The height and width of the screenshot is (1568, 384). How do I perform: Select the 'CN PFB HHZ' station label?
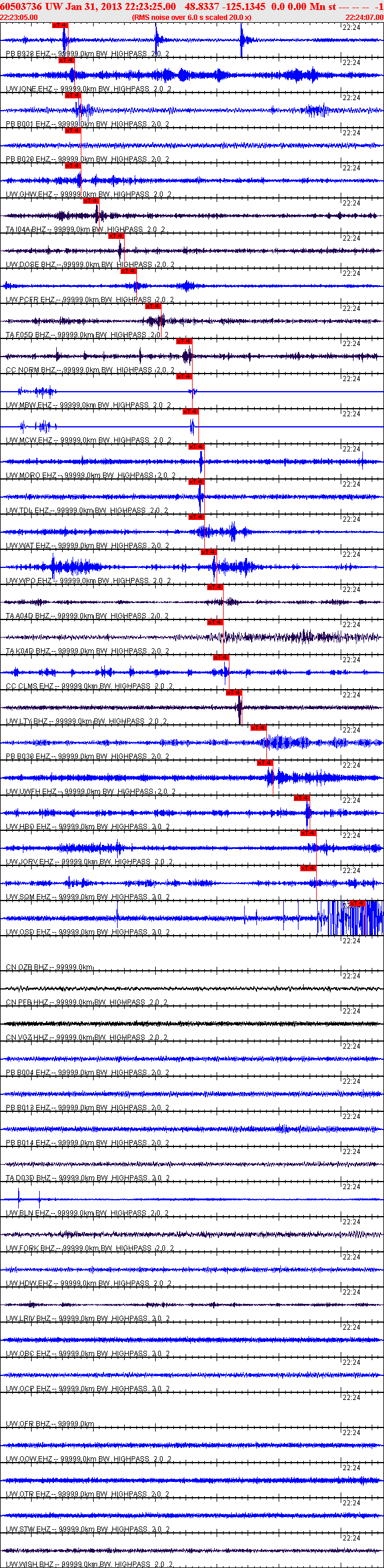tap(28, 1002)
